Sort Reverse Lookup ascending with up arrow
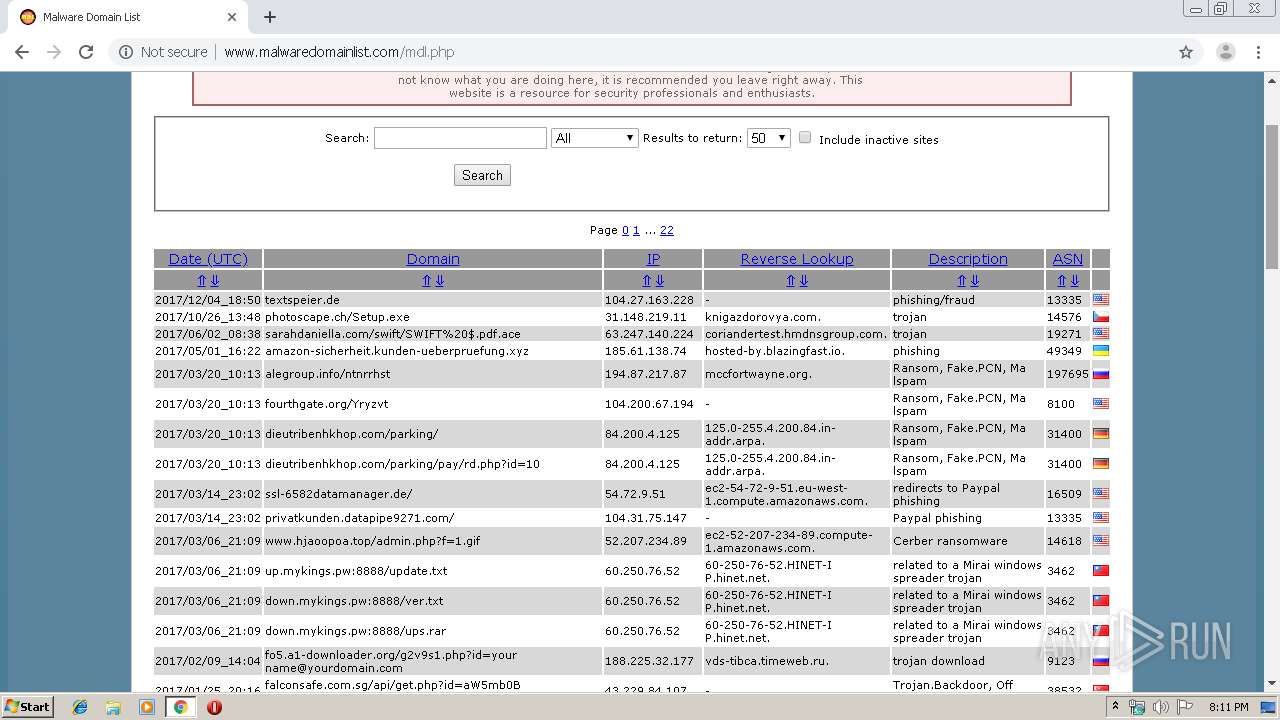The image size is (1280, 720). point(791,281)
